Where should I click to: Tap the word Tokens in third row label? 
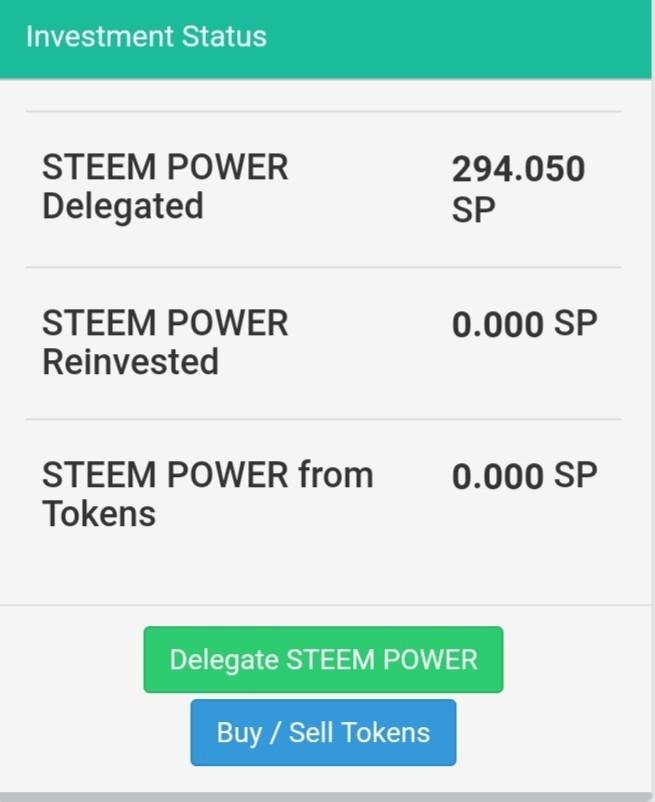click(99, 514)
